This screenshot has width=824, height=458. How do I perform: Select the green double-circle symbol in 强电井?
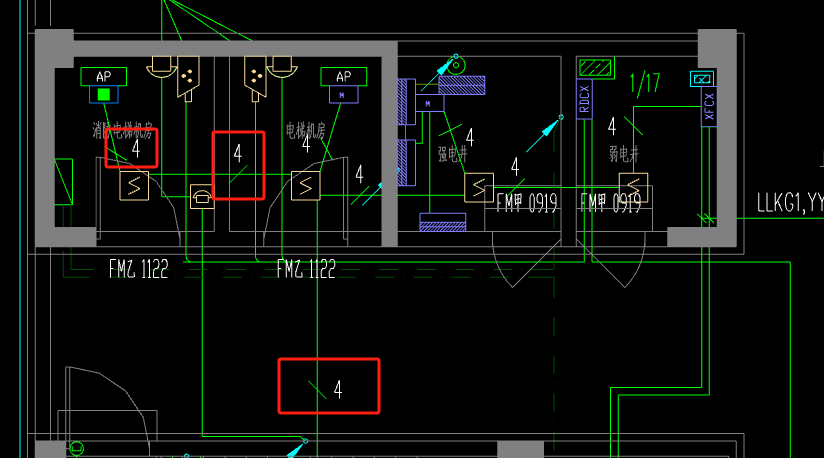[456, 66]
